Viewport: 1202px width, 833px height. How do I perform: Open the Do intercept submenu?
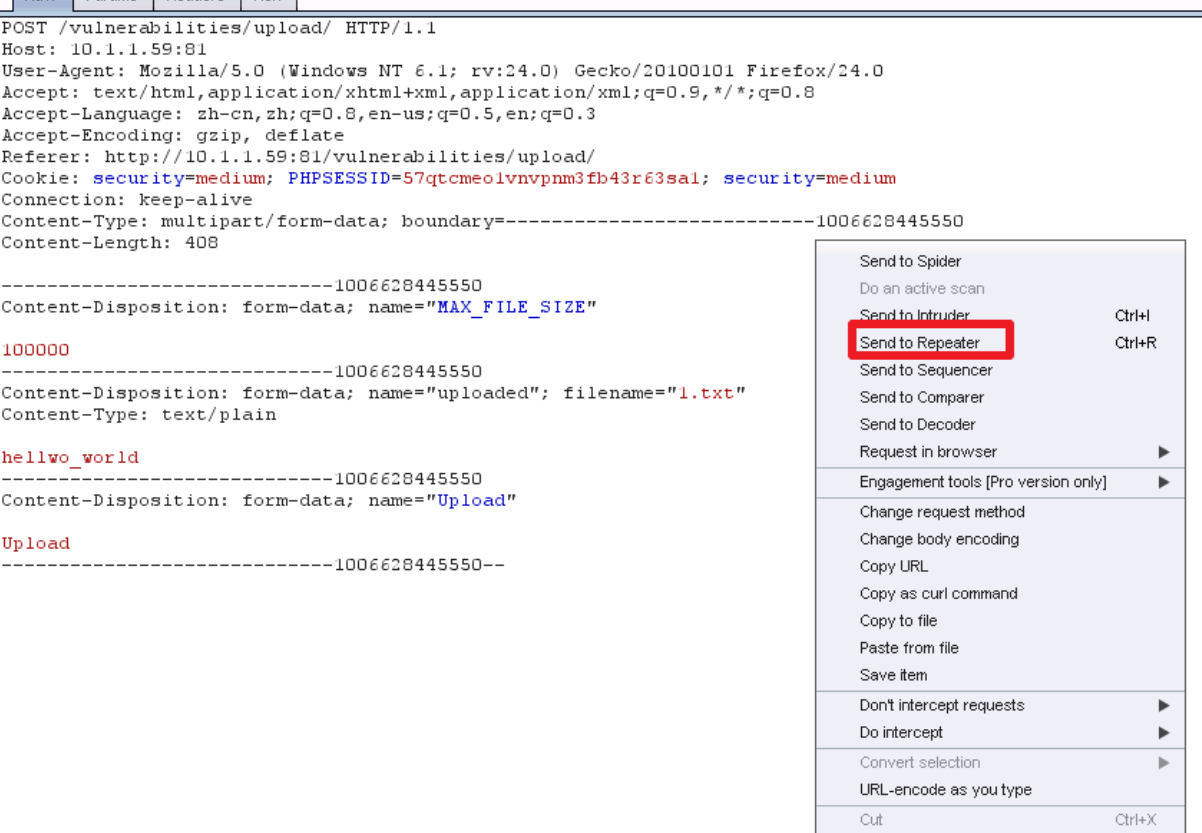[x=1000, y=732]
